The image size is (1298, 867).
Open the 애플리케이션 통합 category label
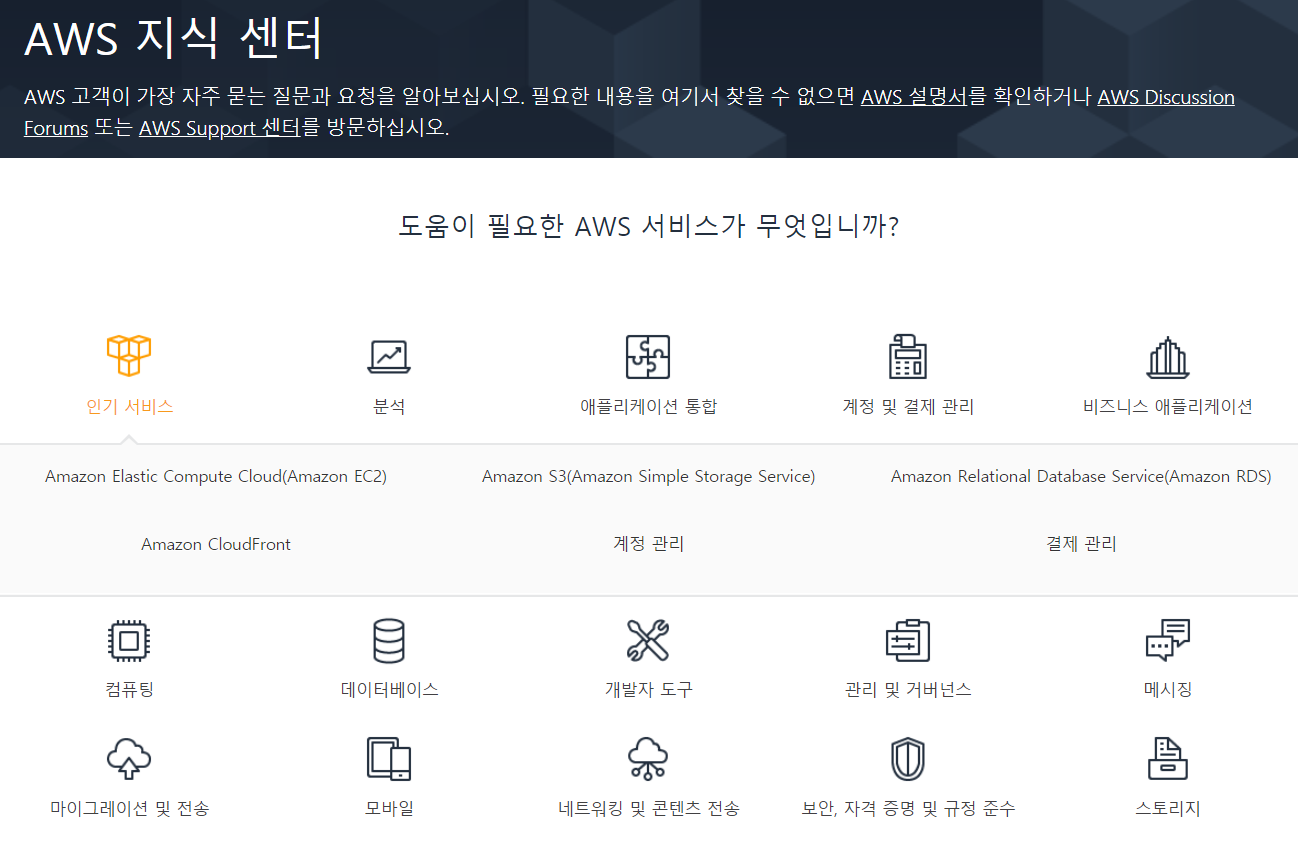(x=649, y=407)
